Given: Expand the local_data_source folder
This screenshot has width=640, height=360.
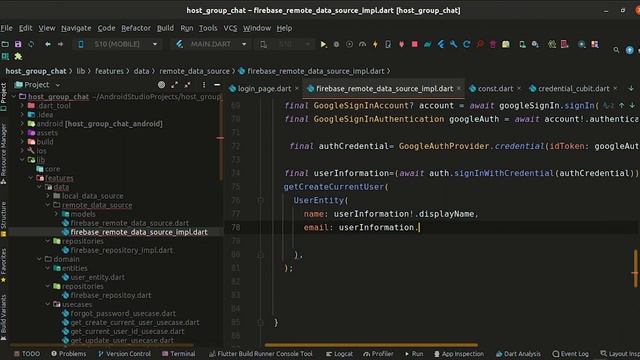Looking at the screenshot, I should (48, 196).
